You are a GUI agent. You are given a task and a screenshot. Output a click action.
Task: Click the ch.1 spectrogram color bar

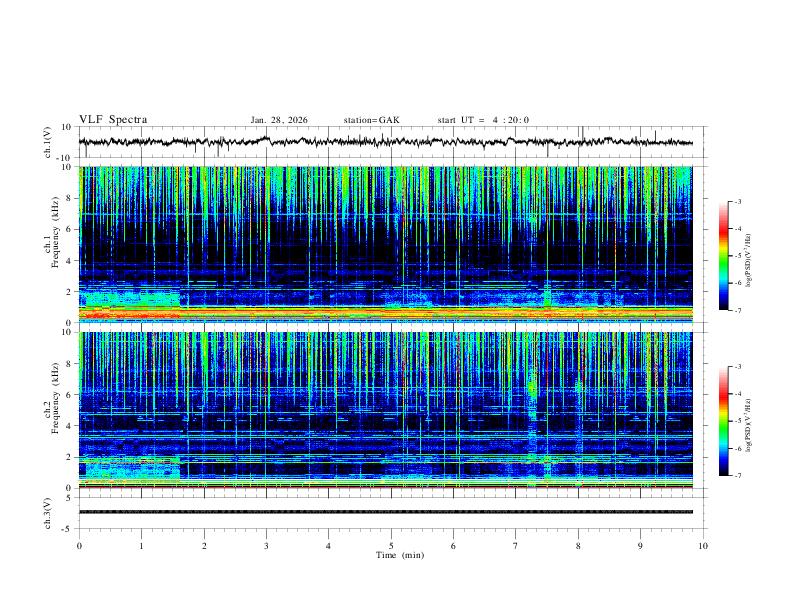(x=724, y=256)
